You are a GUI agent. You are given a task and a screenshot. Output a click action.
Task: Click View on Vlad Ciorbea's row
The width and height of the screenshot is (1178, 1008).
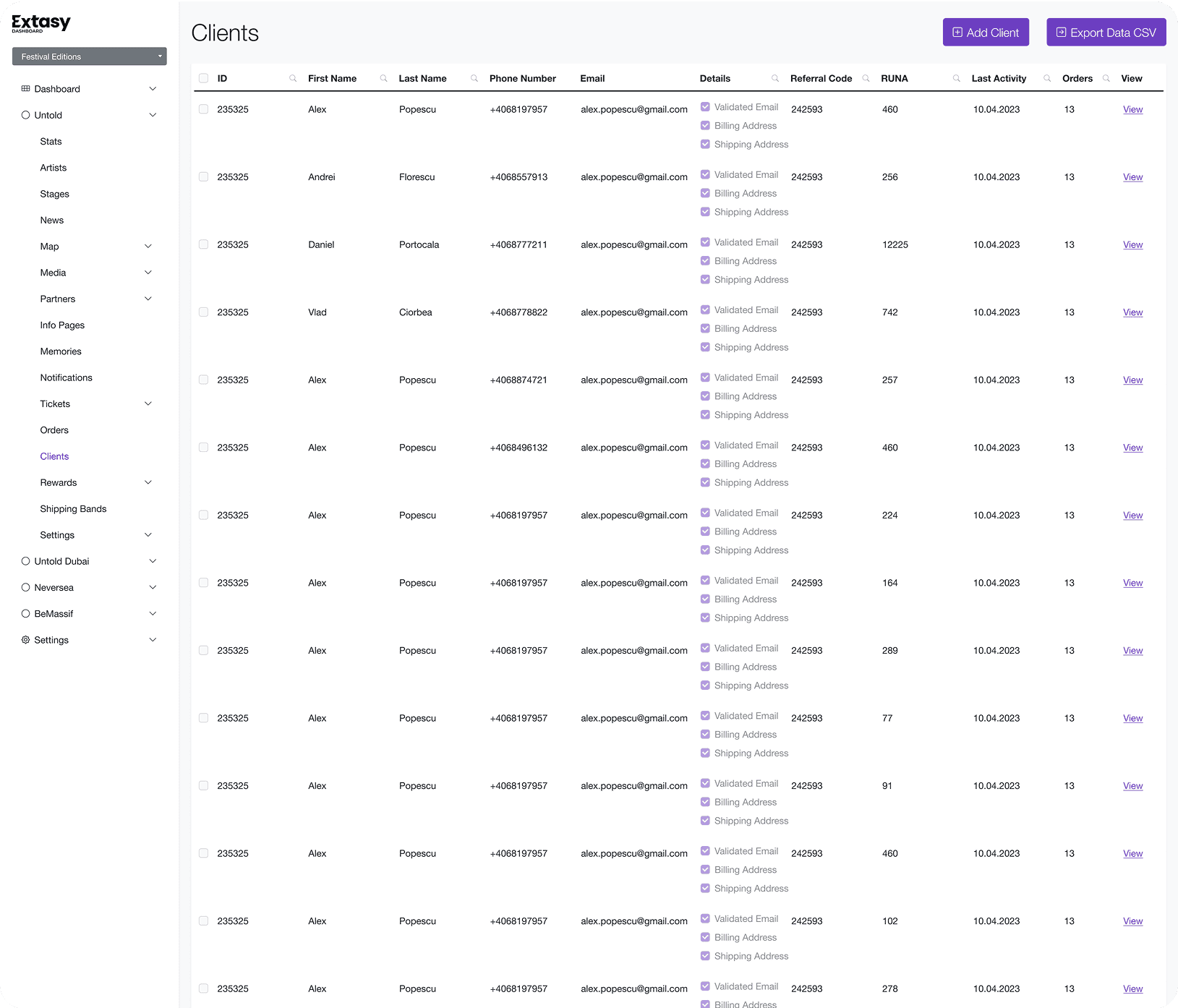1132,312
